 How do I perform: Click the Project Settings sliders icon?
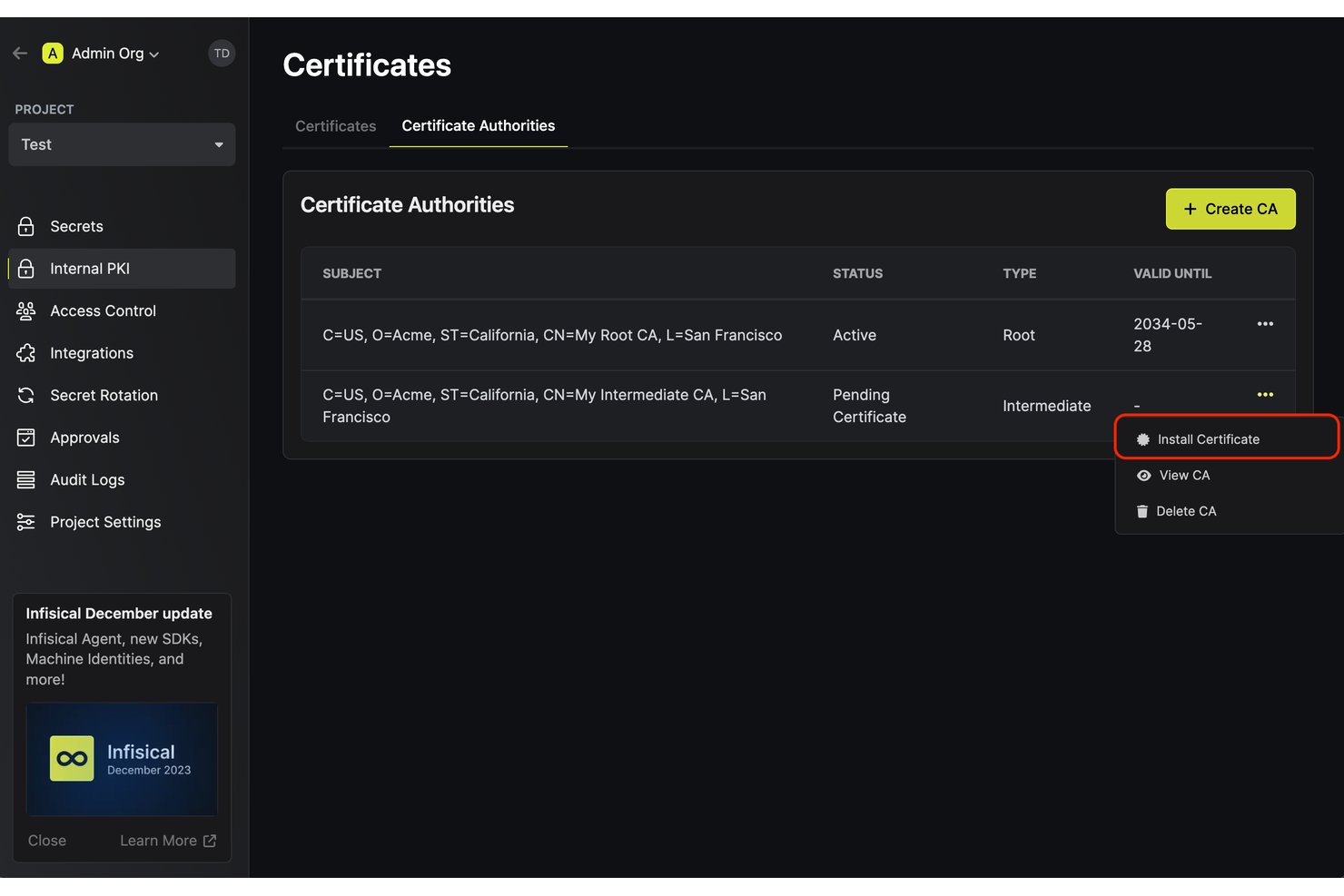pyautogui.click(x=26, y=522)
